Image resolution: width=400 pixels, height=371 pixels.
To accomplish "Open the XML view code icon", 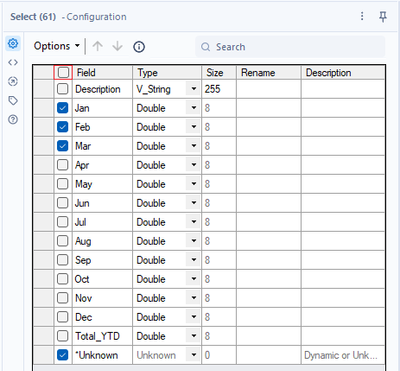I will pyautogui.click(x=13, y=62).
